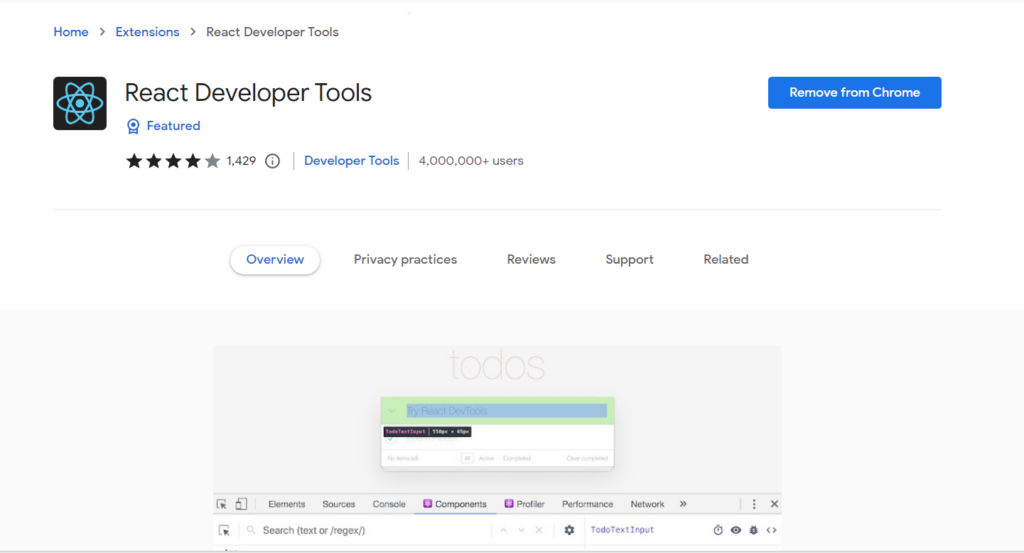The height and width of the screenshot is (553, 1024).
Task: Select the Elements DevTools tab
Action: 287,504
